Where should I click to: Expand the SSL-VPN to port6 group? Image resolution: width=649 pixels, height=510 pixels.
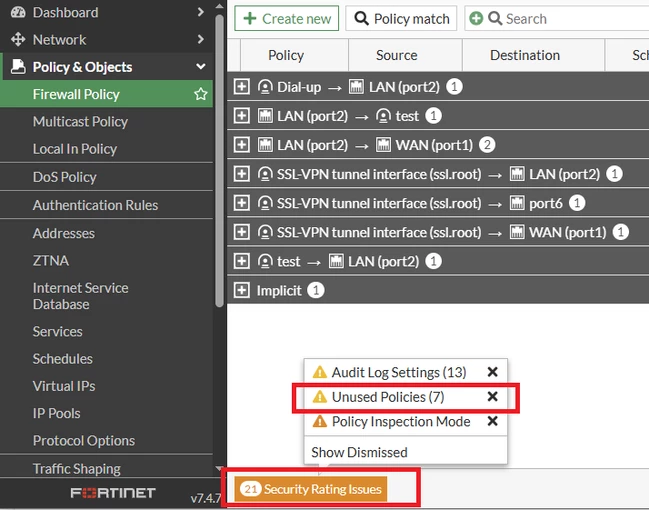click(241, 203)
